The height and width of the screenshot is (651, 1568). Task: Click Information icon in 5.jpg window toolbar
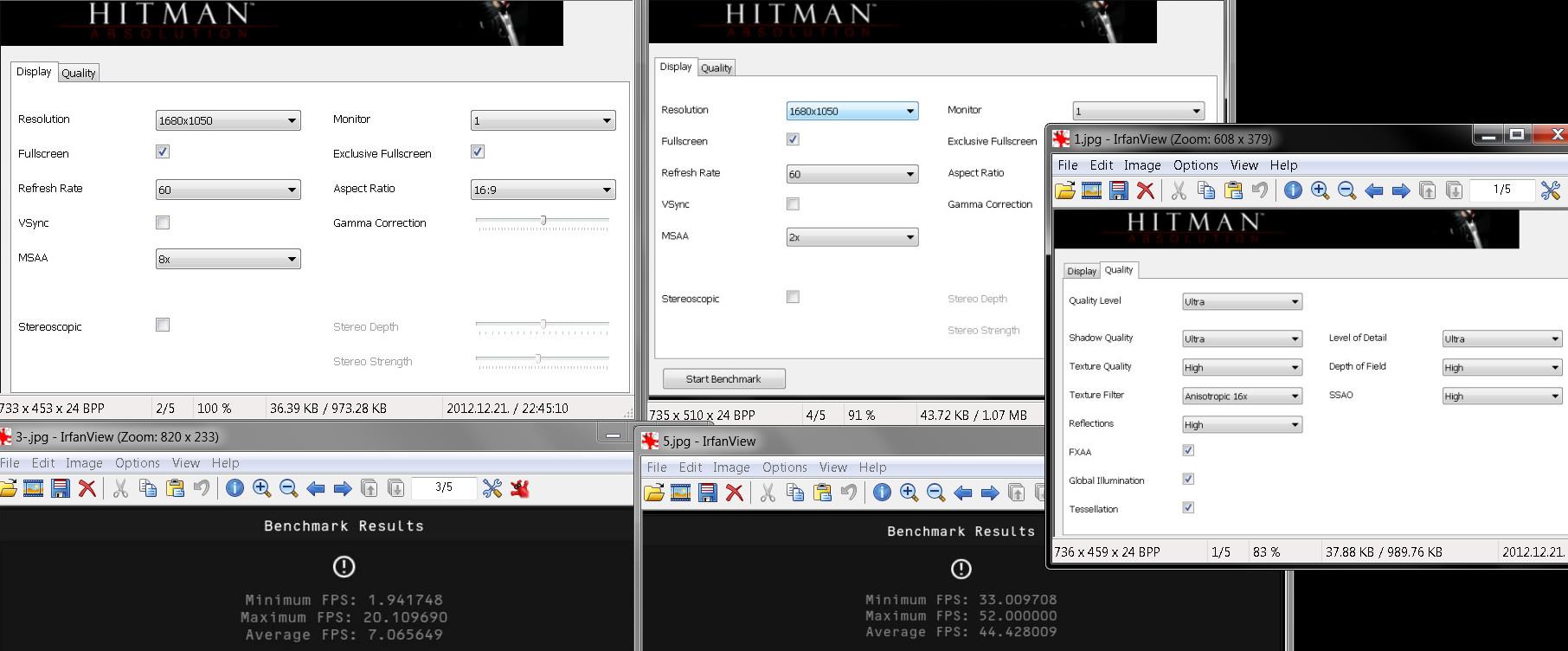[882, 493]
